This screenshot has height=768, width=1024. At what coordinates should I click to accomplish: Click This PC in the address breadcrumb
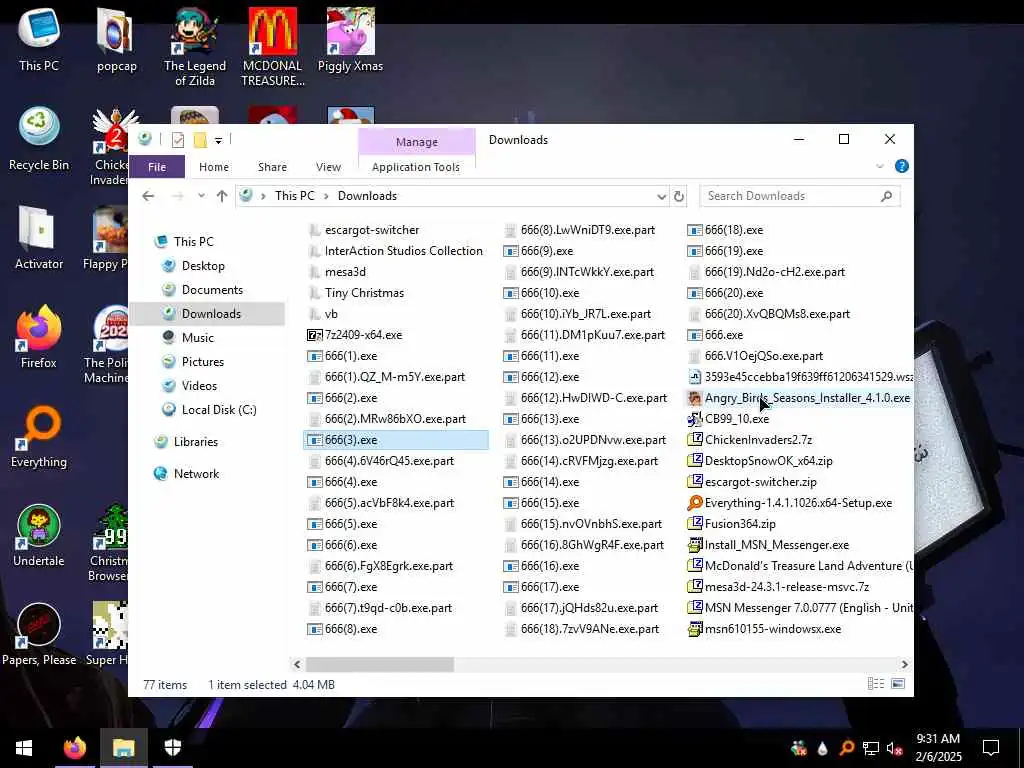[295, 196]
